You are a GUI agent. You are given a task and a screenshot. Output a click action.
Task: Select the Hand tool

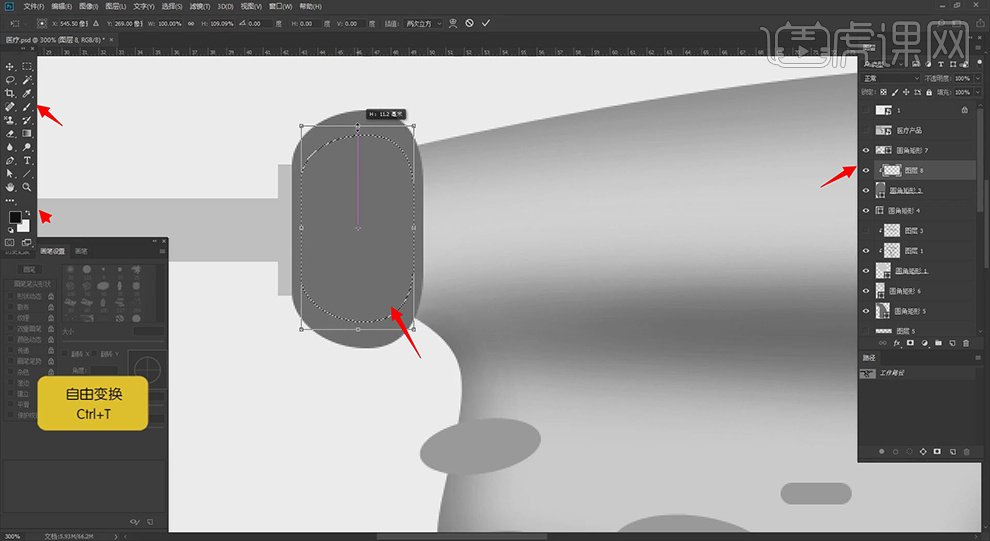click(x=9, y=187)
